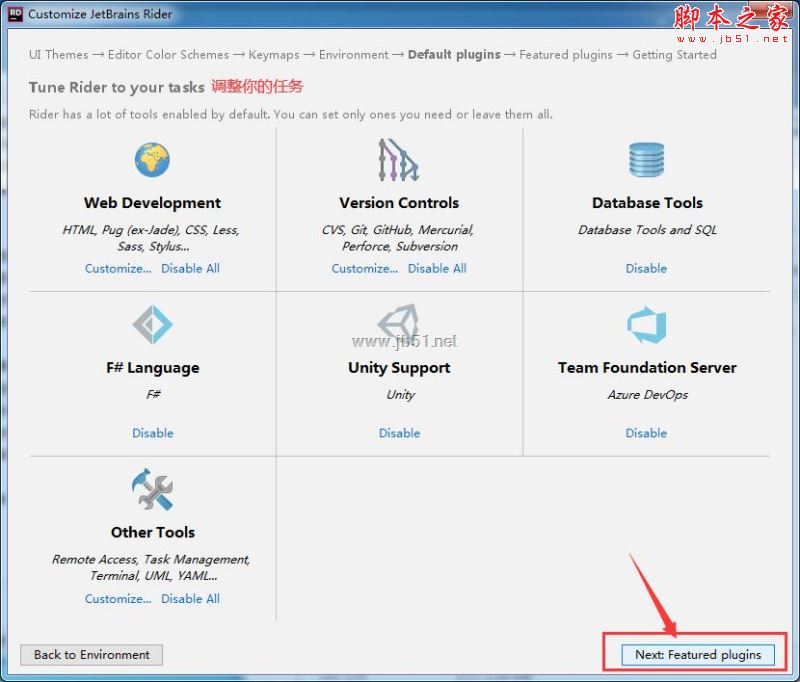Disable the Unity Support plugin
This screenshot has height=682, width=800.
click(x=399, y=433)
